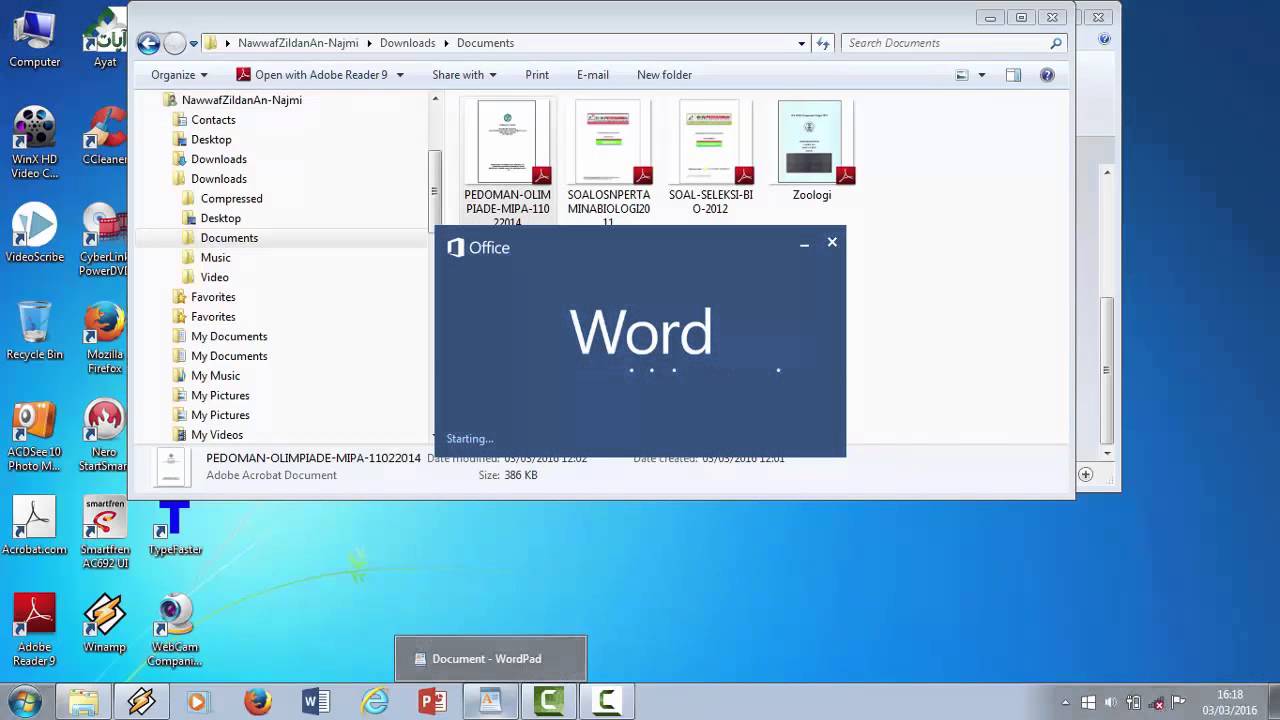The width and height of the screenshot is (1280, 720).
Task: Click New folder in Explorer toolbar
Action: click(664, 75)
